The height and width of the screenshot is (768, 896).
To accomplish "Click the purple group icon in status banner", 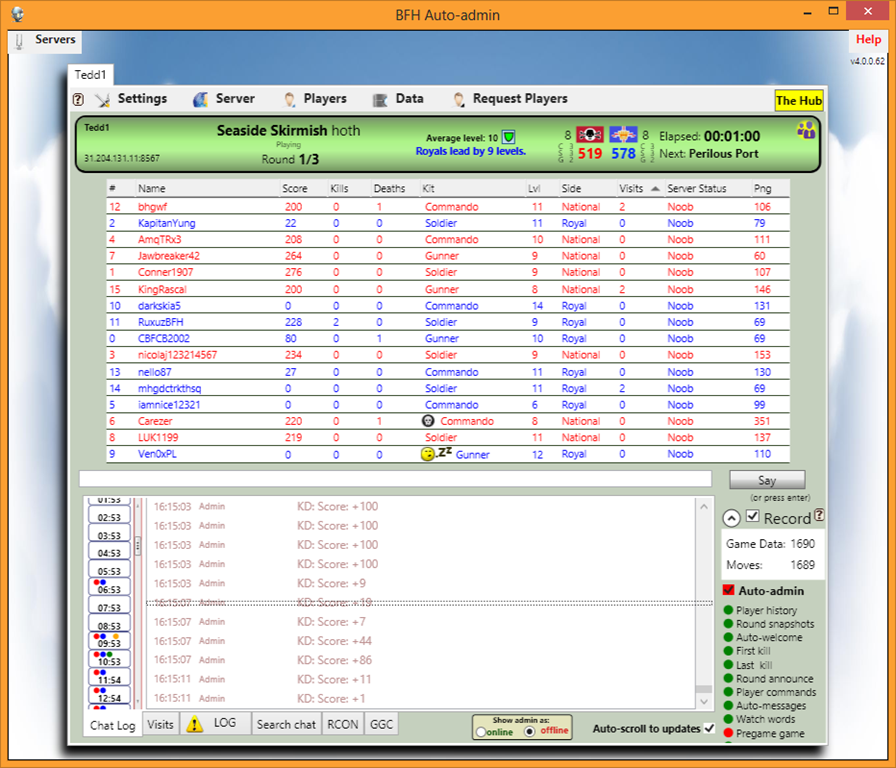I will (806, 130).
